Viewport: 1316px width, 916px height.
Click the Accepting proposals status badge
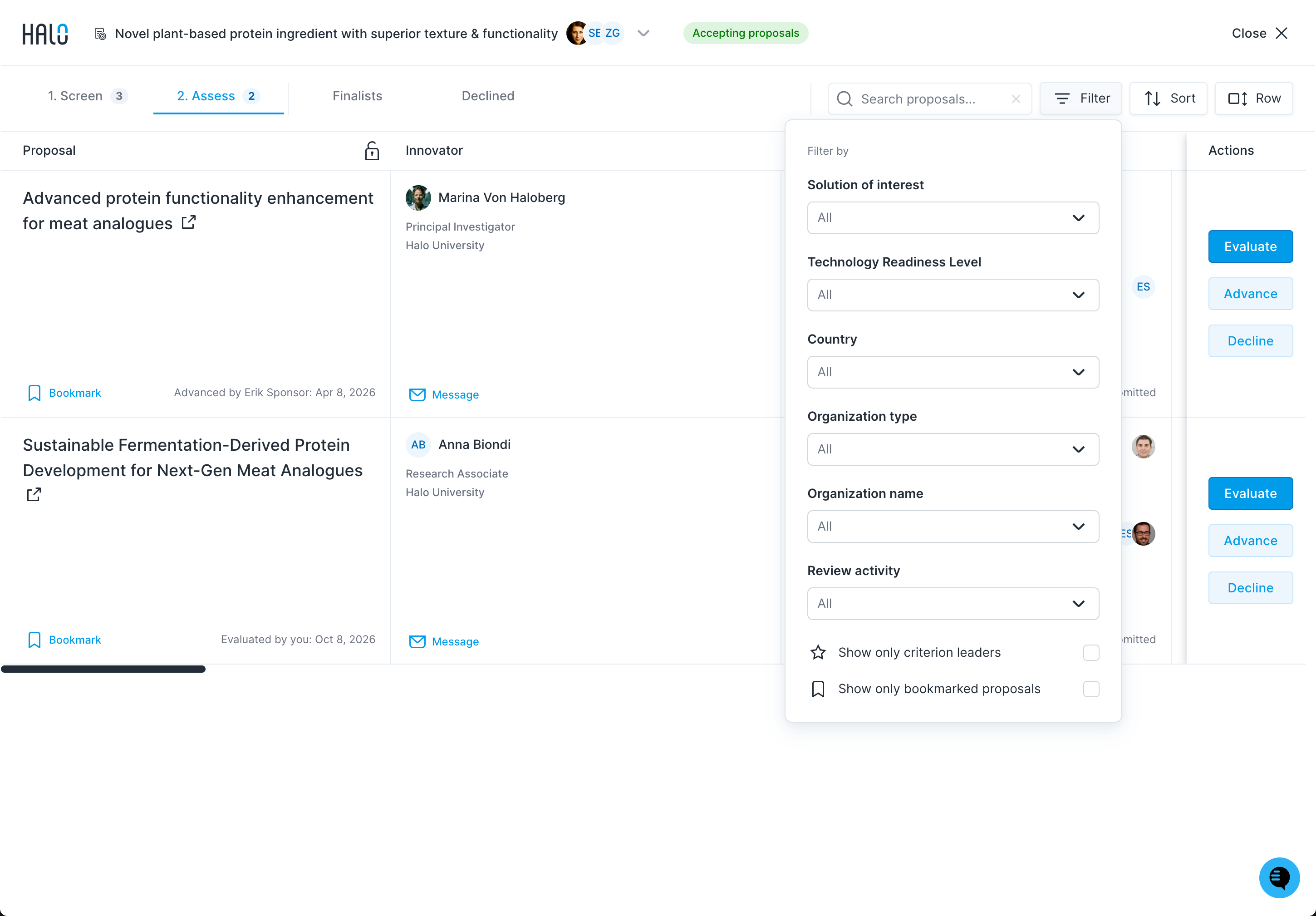(x=745, y=33)
